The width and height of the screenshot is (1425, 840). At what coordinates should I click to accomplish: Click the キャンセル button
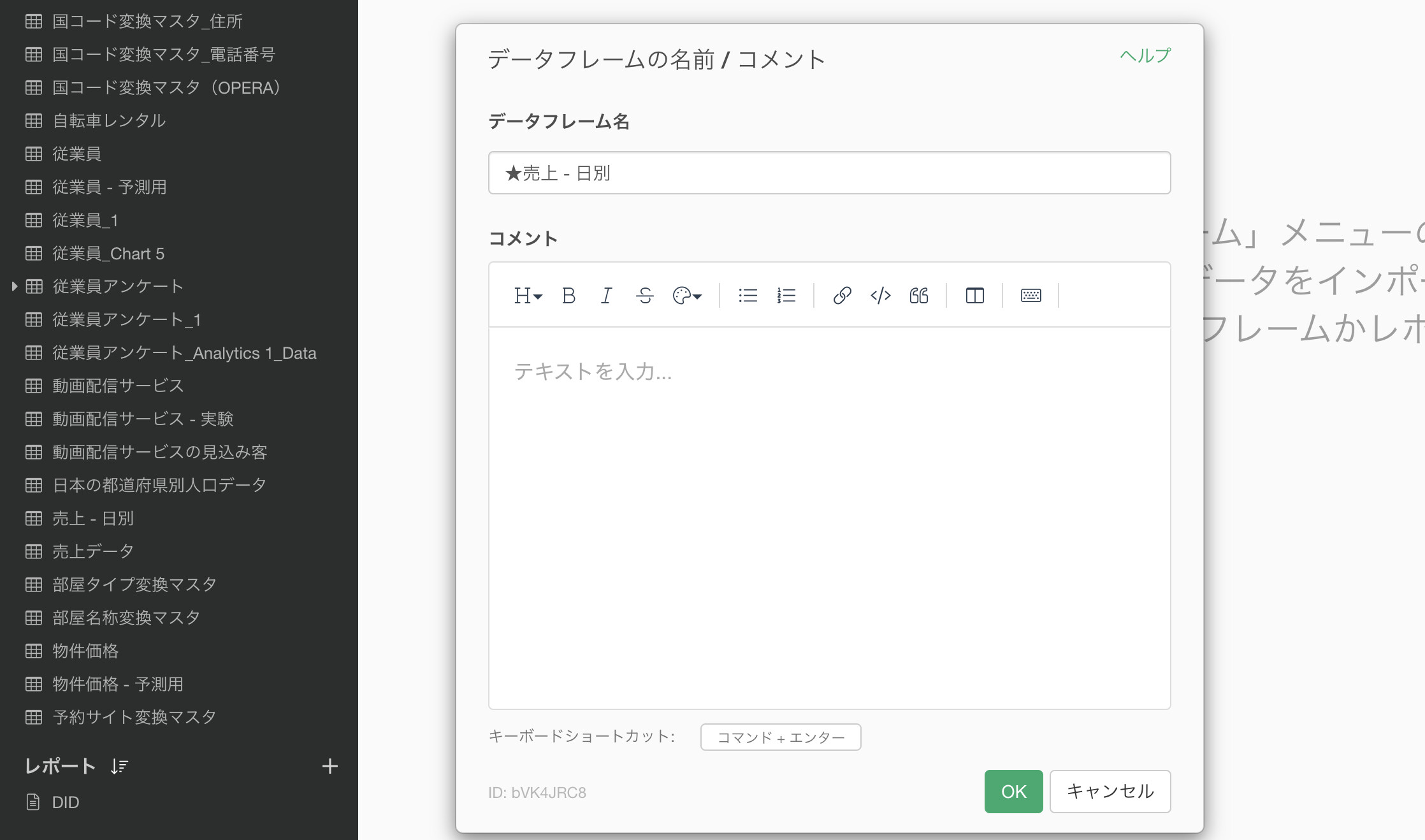pyautogui.click(x=1110, y=792)
